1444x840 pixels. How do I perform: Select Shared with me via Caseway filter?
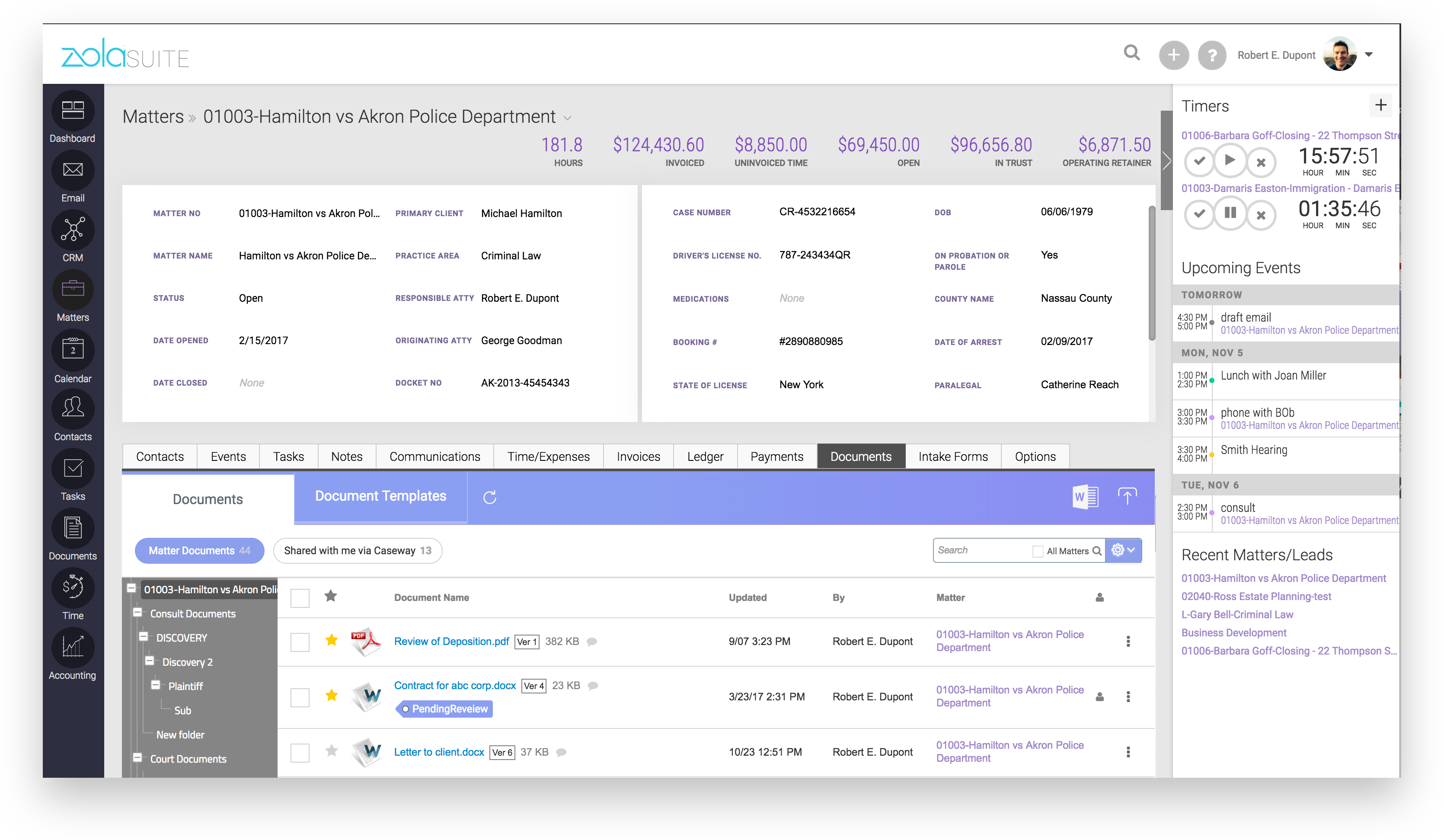(358, 551)
